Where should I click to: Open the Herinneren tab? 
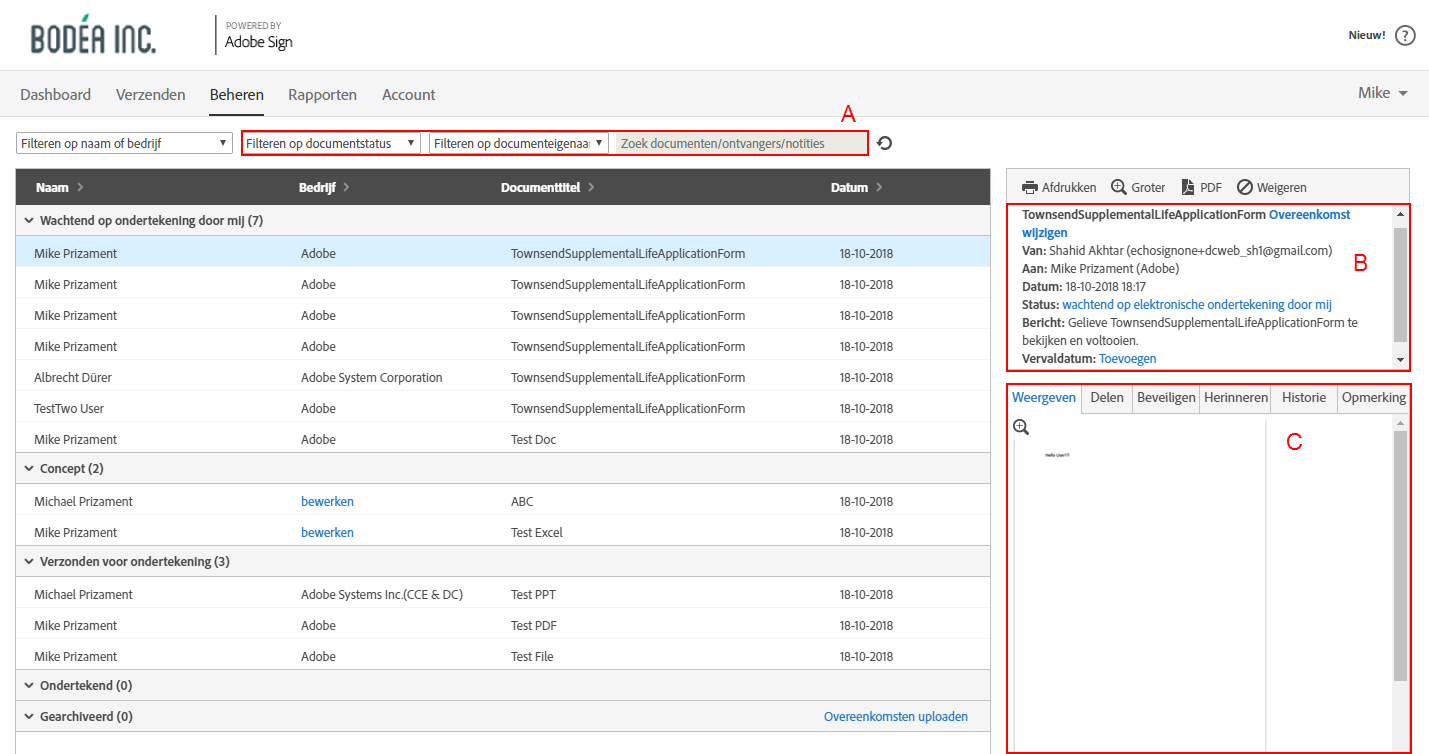point(1236,397)
